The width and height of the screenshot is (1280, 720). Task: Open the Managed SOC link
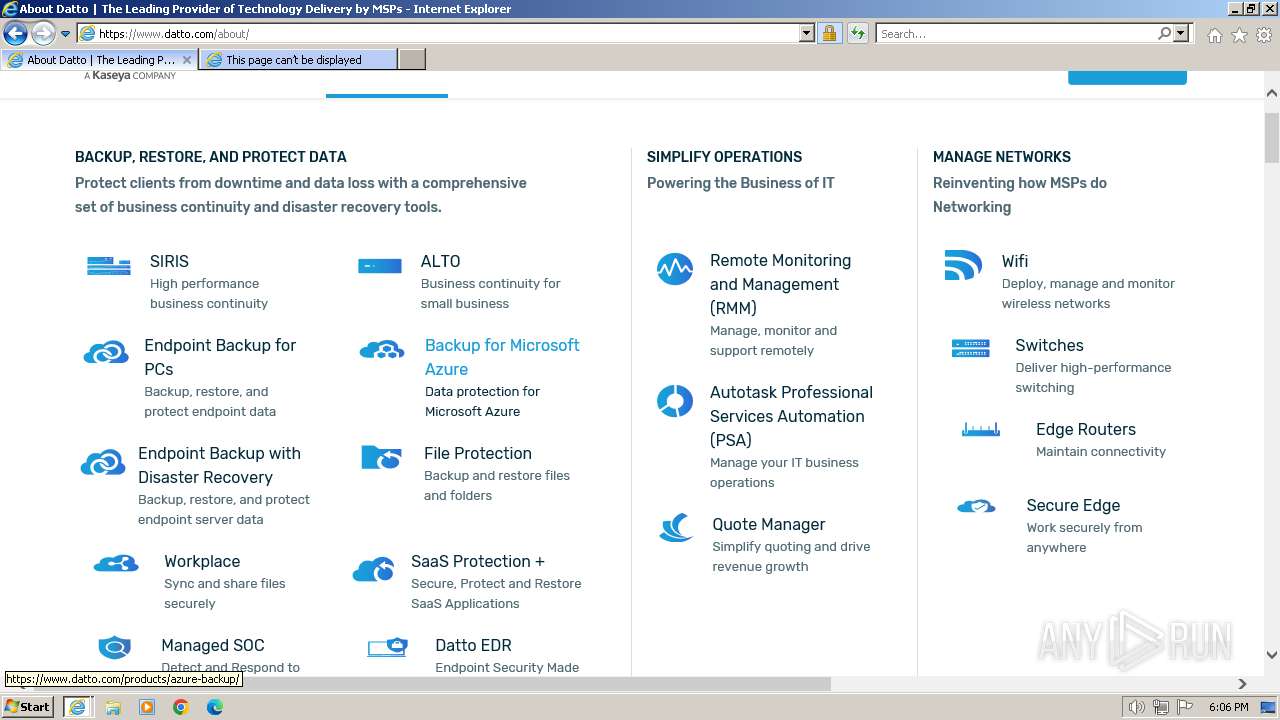213,645
